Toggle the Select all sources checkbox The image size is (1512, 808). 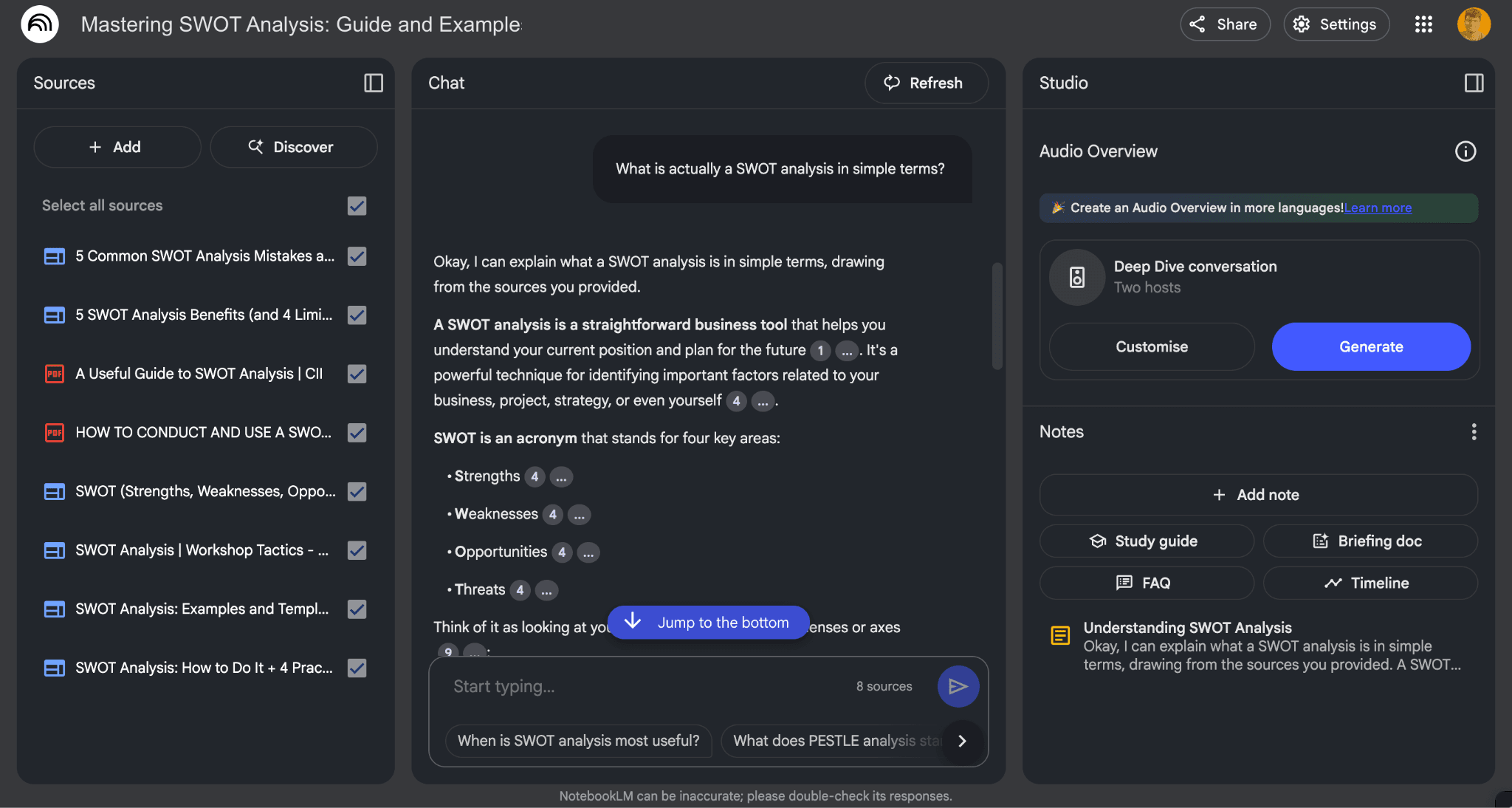point(357,206)
